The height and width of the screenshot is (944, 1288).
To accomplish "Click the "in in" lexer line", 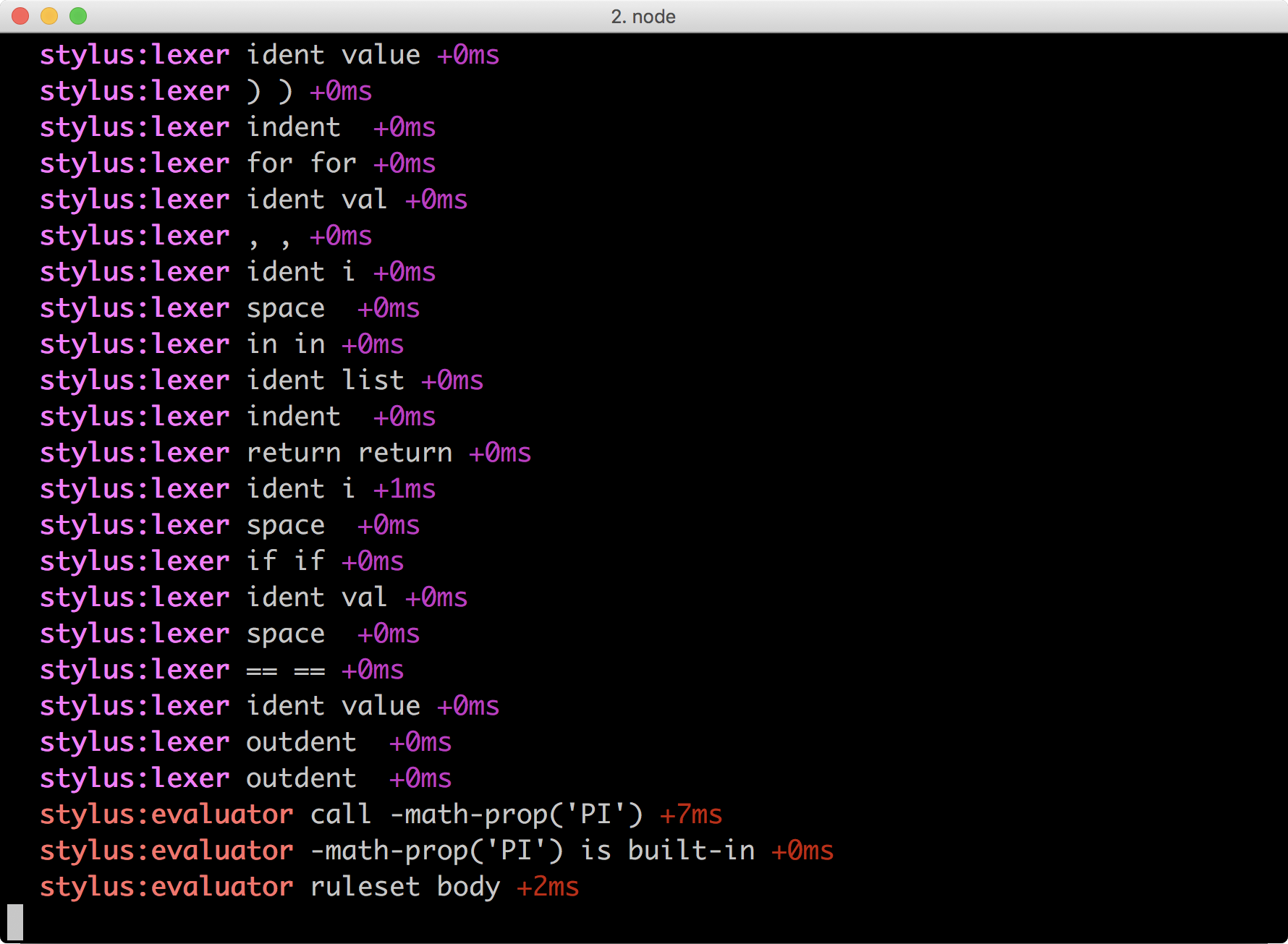I will [222, 344].
